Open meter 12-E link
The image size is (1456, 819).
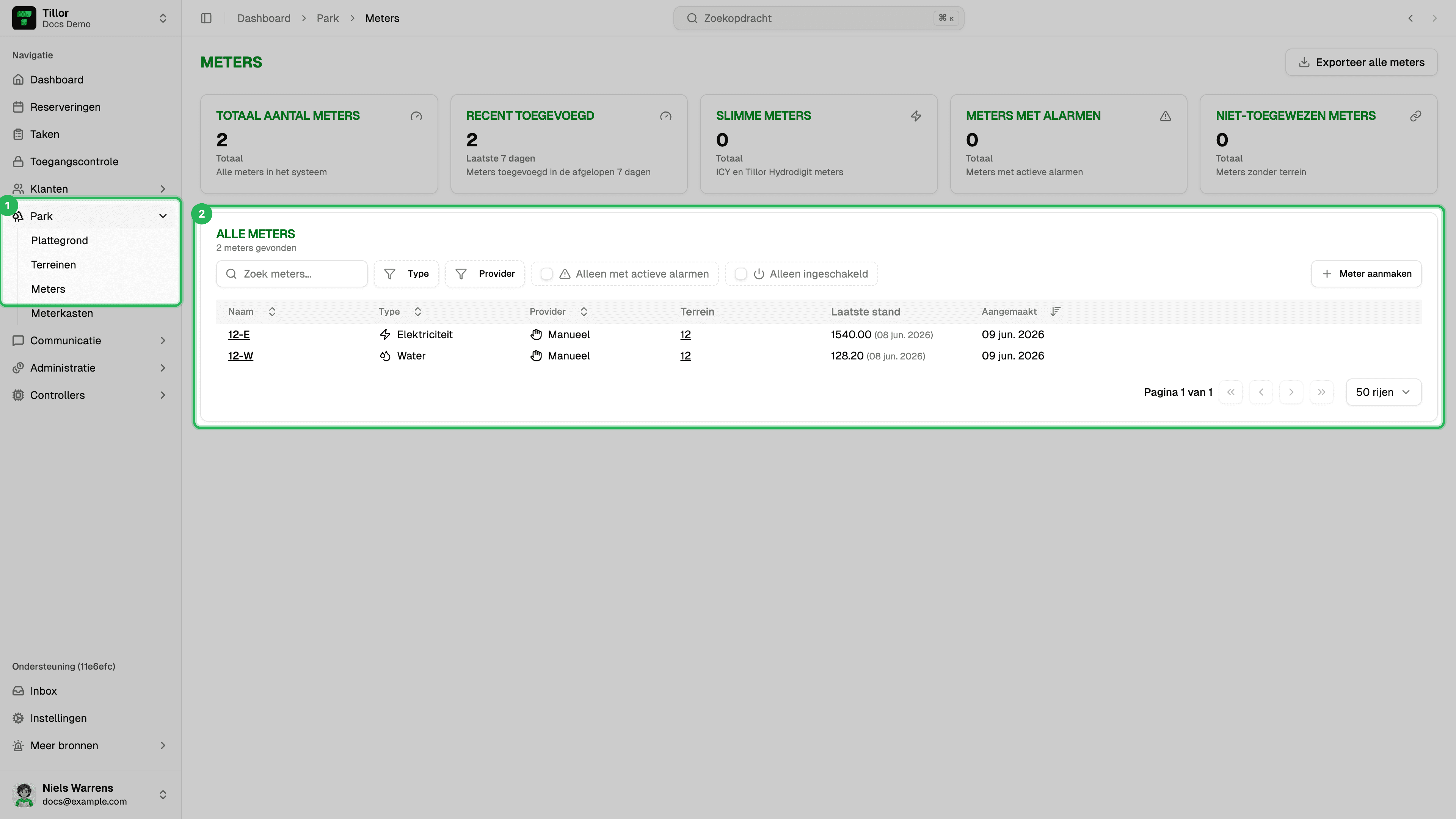238,334
